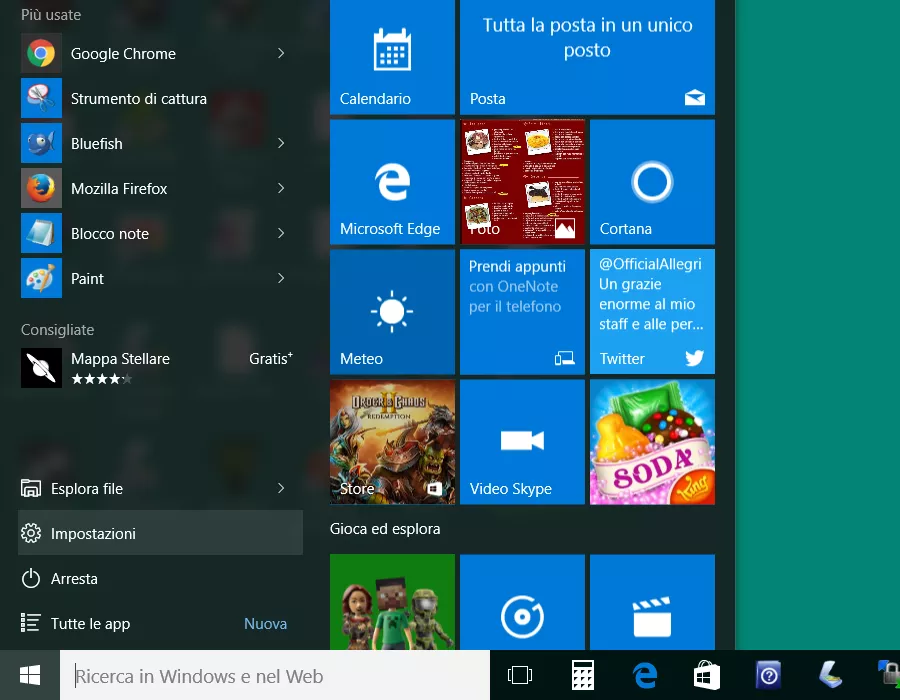
Task: Launch Microsoft Edge from its tile
Action: 392,182
